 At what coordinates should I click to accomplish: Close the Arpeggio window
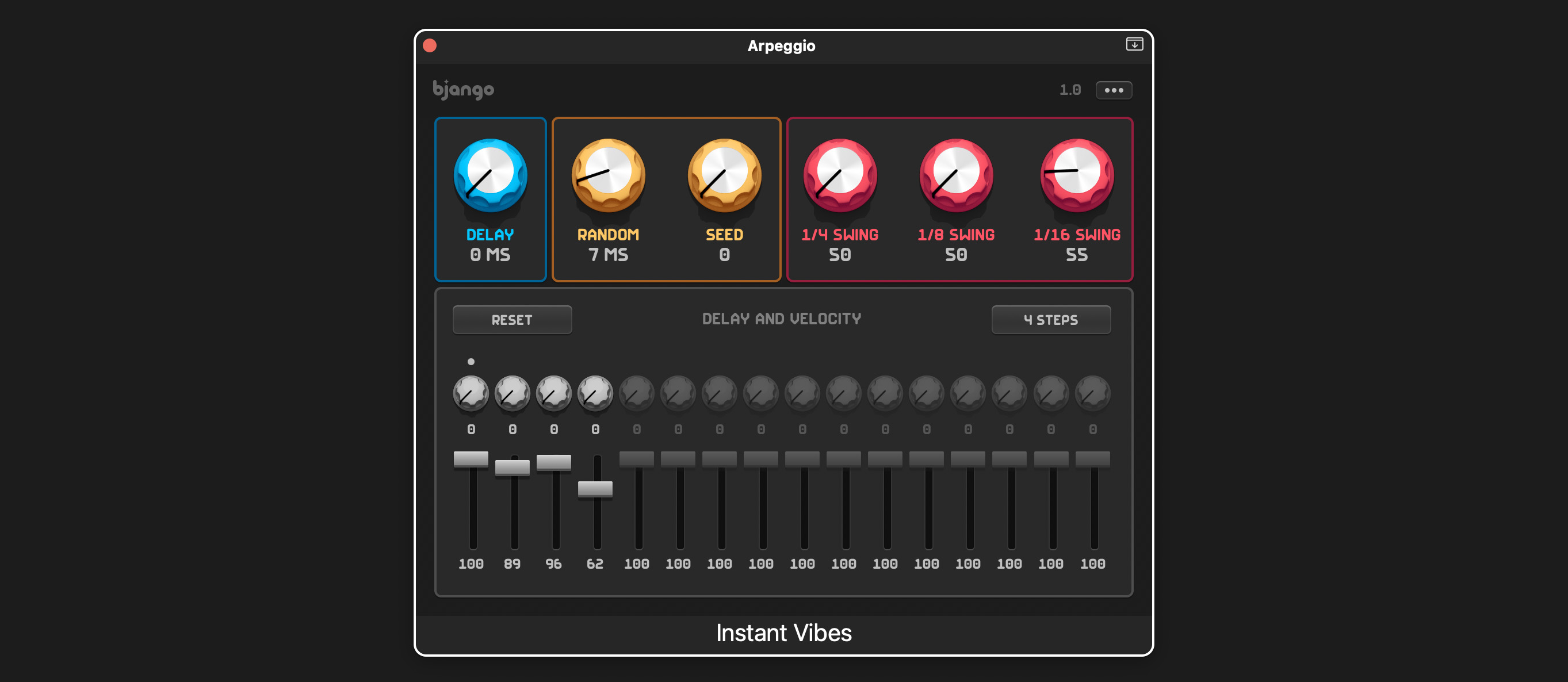coord(430,45)
